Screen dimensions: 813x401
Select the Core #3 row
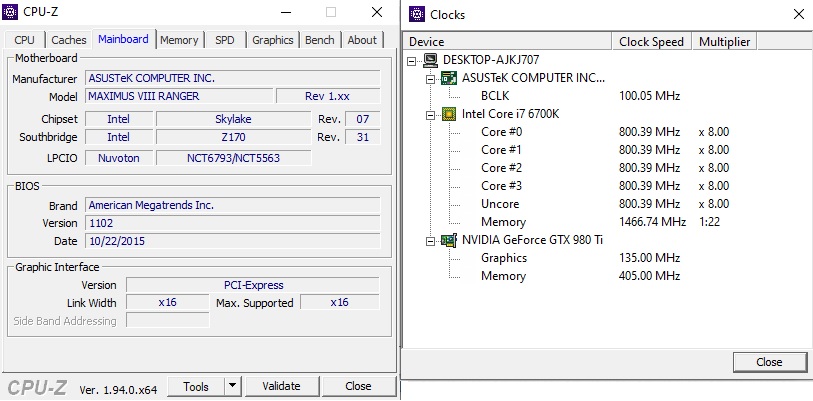[x=501, y=186]
